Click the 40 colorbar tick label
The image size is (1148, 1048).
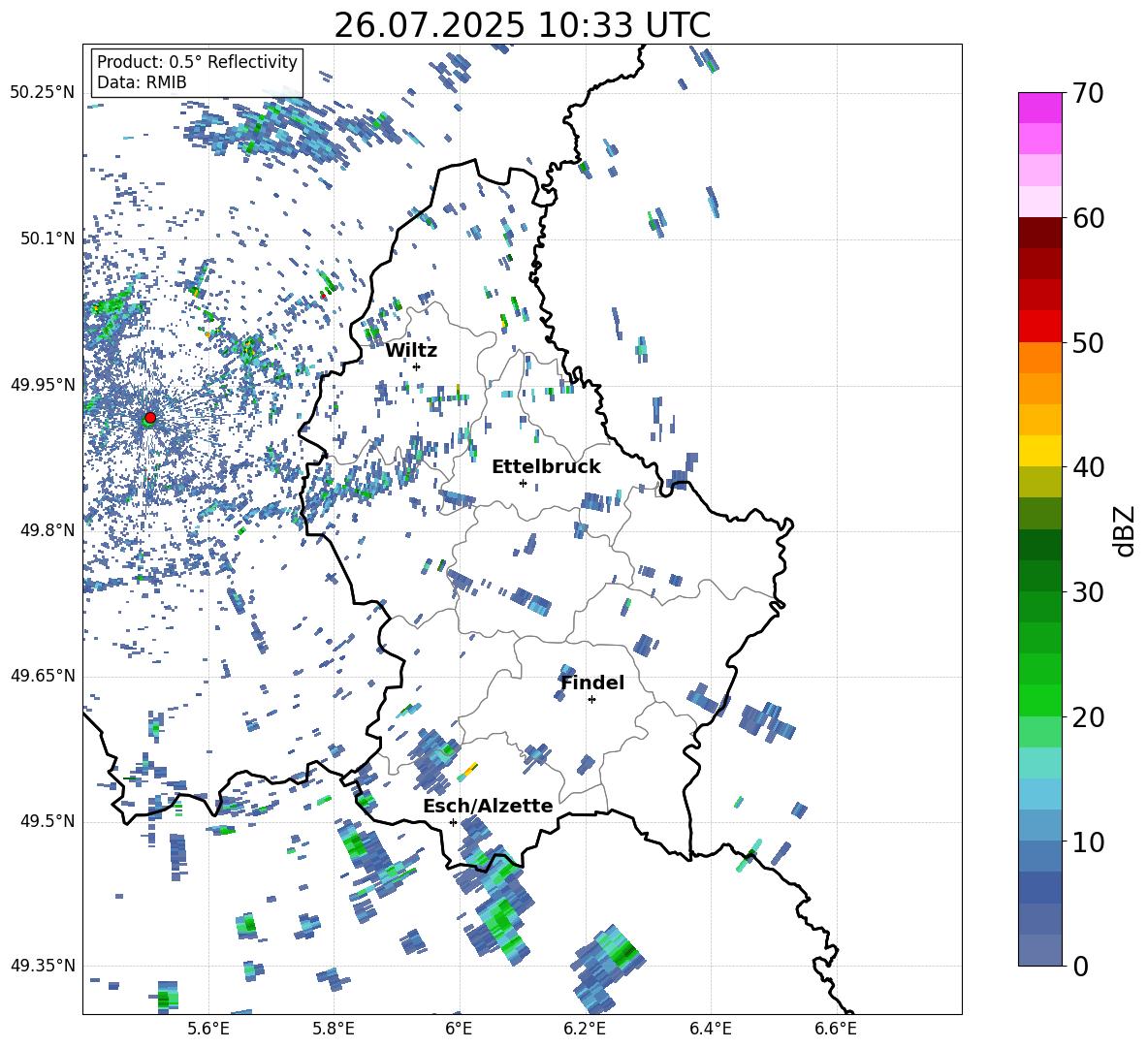1088,467
